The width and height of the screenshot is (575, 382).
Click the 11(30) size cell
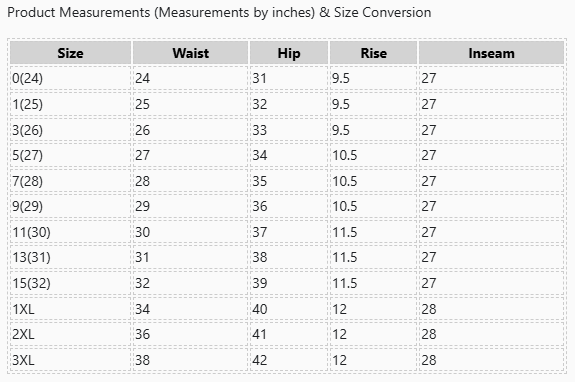coord(70,232)
